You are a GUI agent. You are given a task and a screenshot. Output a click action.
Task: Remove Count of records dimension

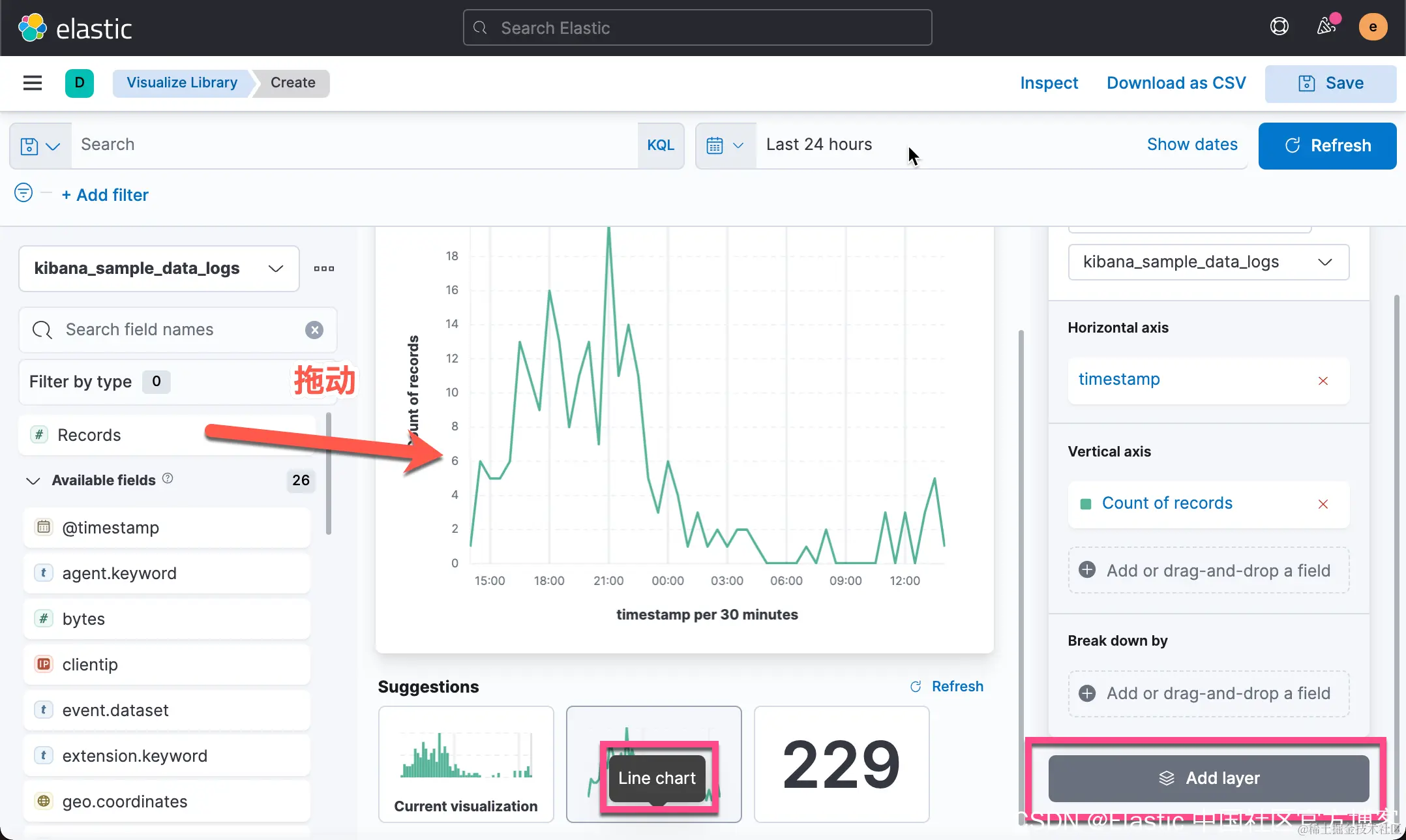tap(1323, 504)
